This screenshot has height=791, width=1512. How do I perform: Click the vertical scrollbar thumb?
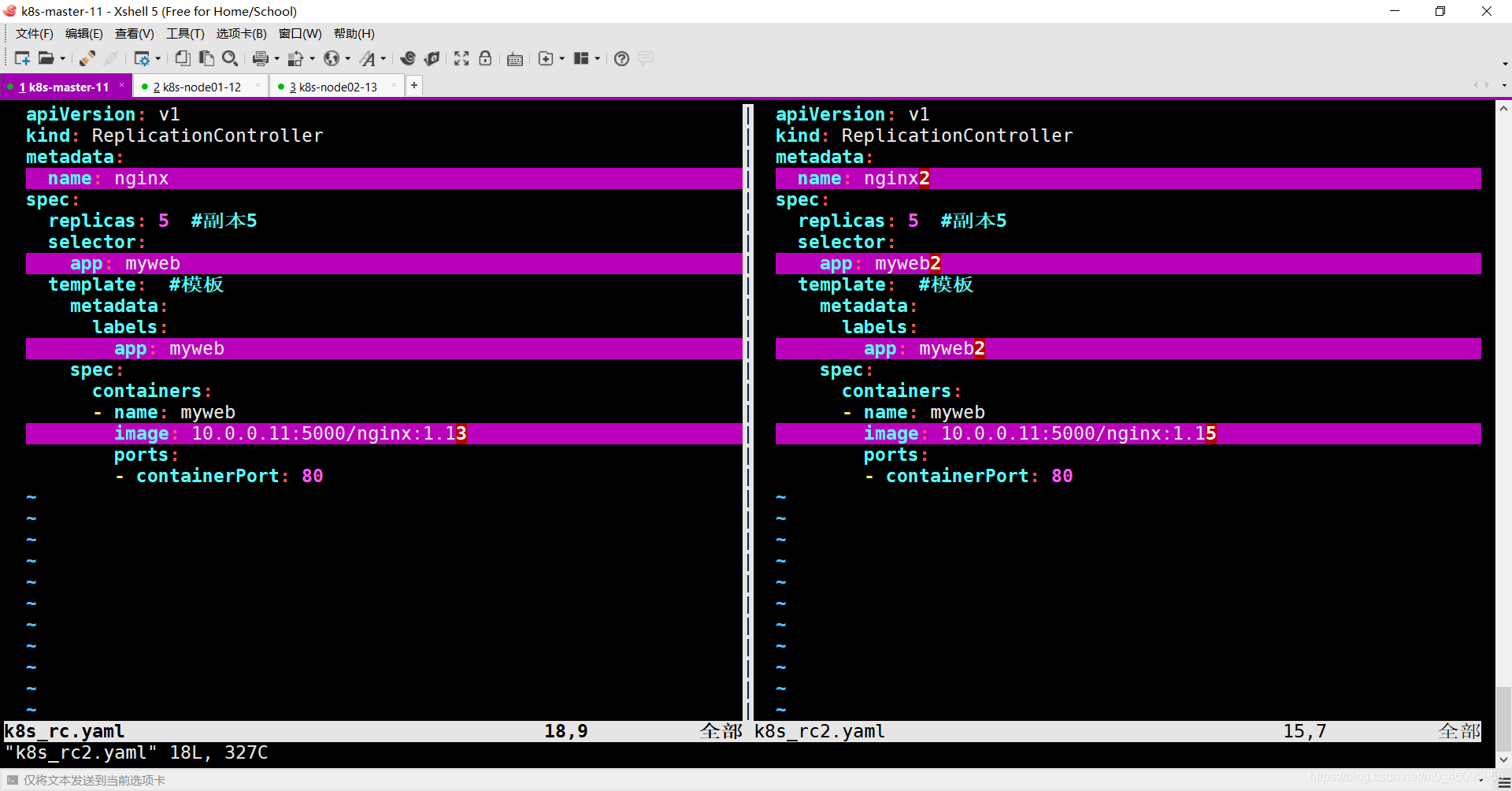click(1503, 719)
